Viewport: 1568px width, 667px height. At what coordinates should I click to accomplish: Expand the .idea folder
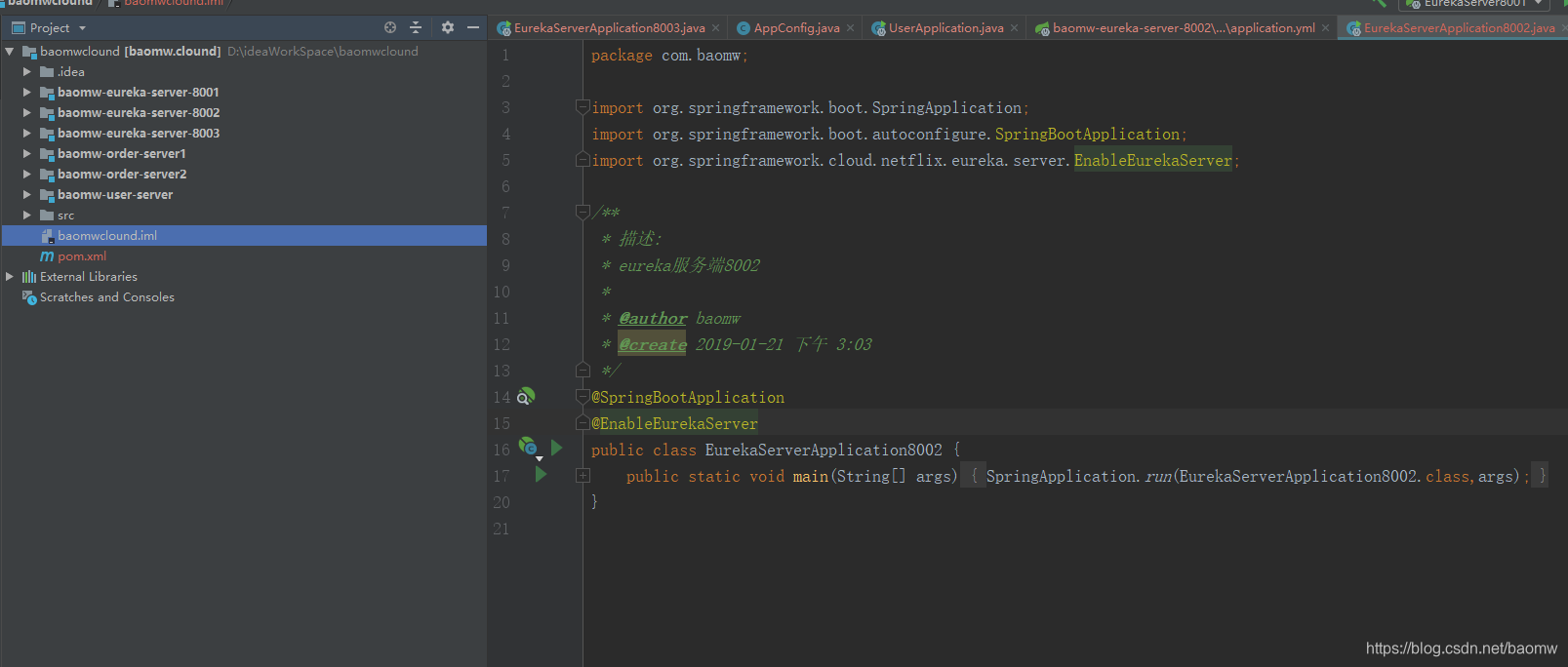click(x=27, y=72)
